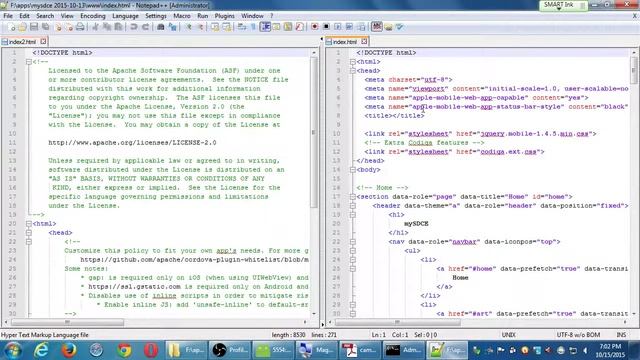Open the Plugins menu
The height and width of the screenshot is (360, 640).
point(224,16)
